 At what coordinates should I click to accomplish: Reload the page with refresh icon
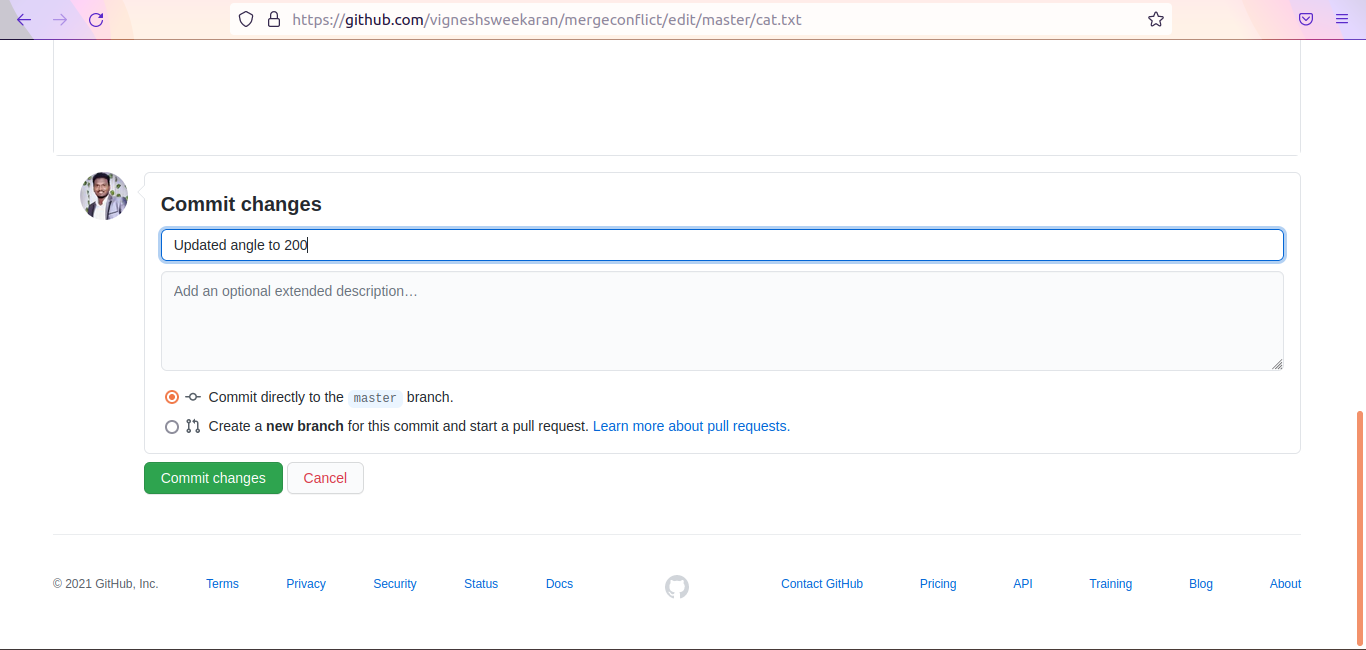[96, 19]
